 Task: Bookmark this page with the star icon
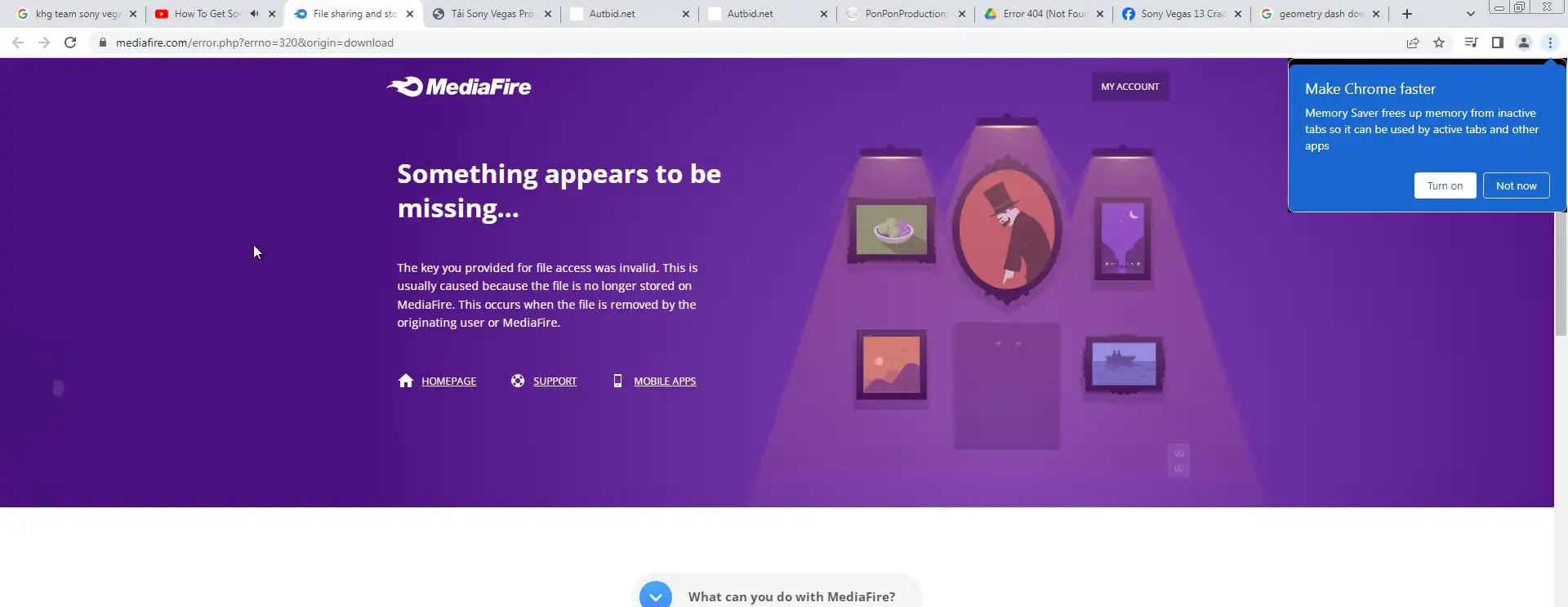[1439, 42]
